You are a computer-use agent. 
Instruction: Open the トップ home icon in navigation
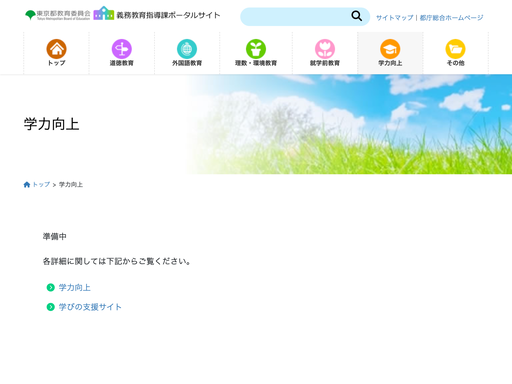[x=56, y=49]
